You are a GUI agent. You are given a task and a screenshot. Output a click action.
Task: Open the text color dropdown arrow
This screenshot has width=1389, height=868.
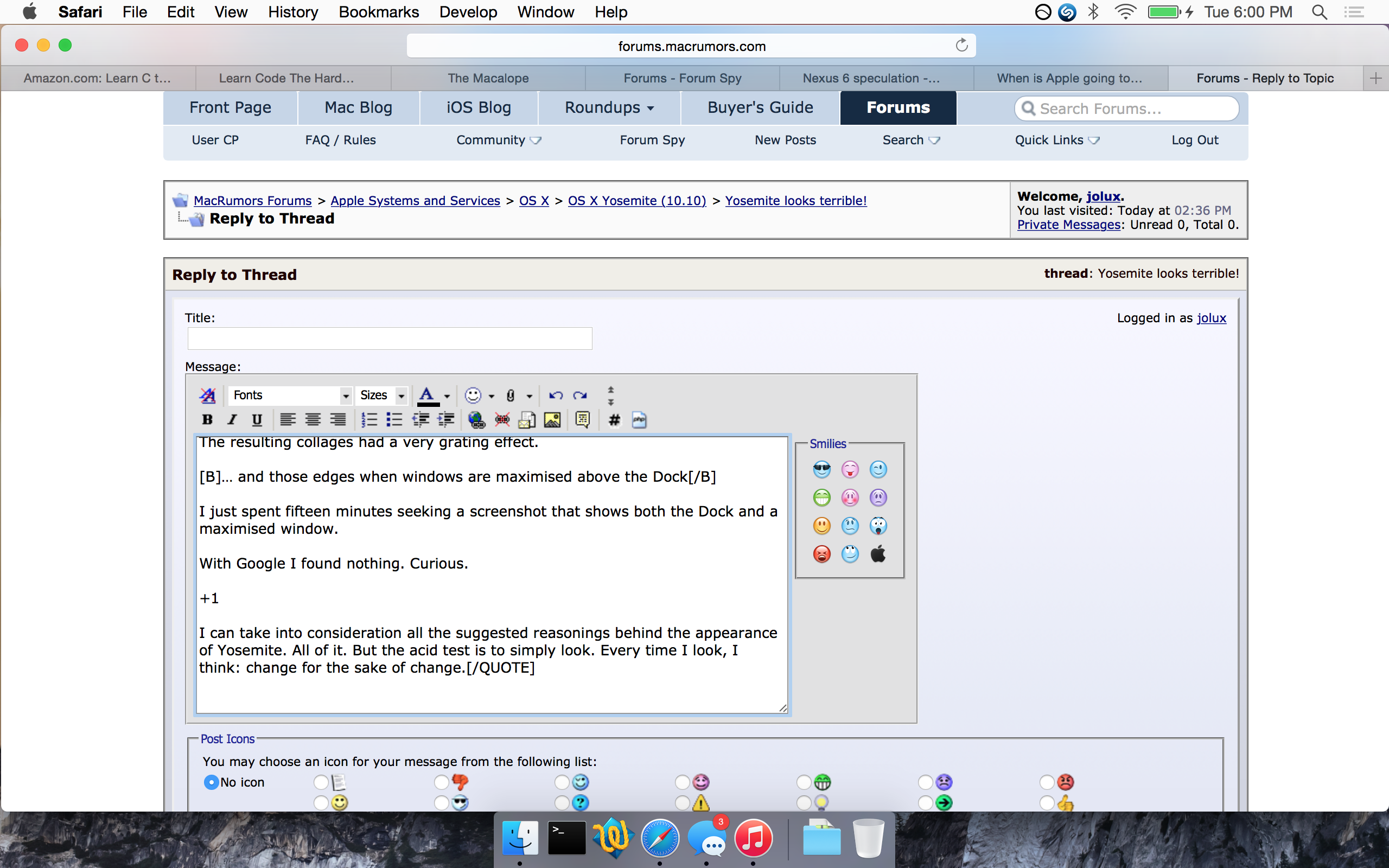(x=447, y=395)
